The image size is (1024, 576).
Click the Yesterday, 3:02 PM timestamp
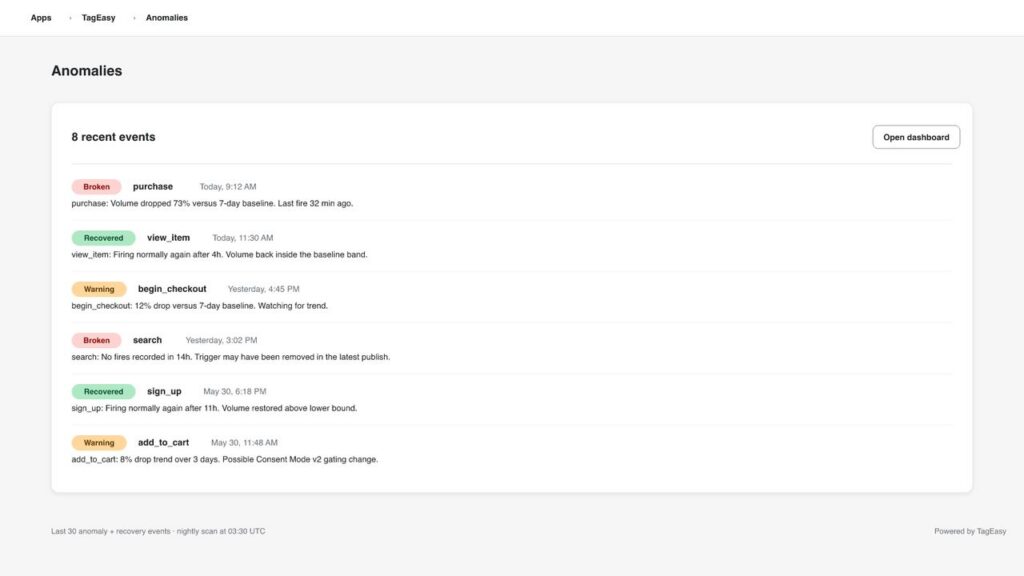[x=221, y=340]
